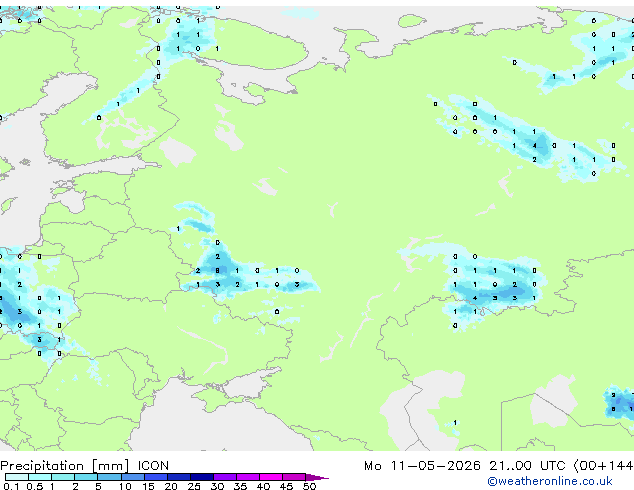634x490 pixels.
Task: Pick the legend color between 0.1 and 0.5
Action: tap(17, 477)
